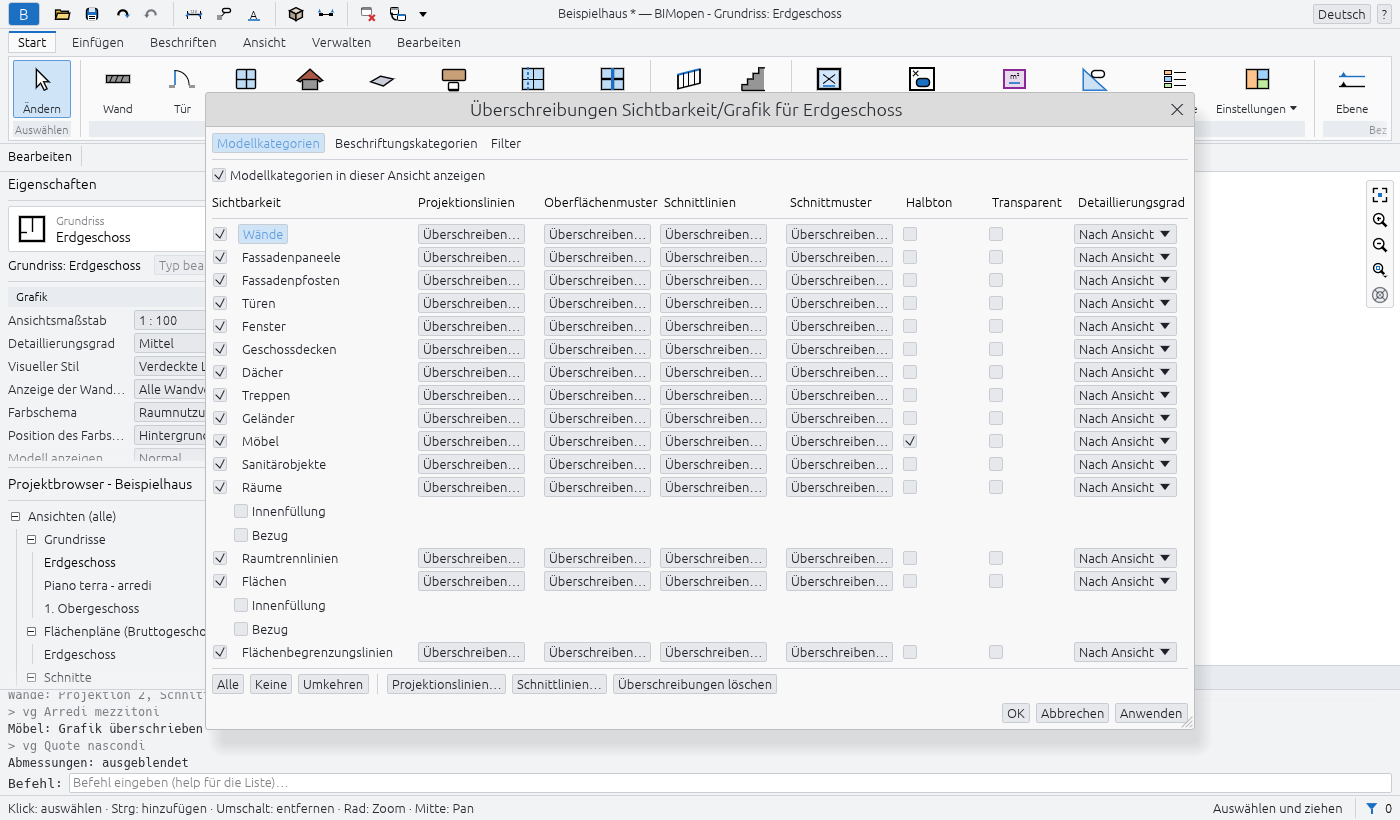
Task: Switch to Beschriftungskategorien tab
Action: (x=406, y=143)
